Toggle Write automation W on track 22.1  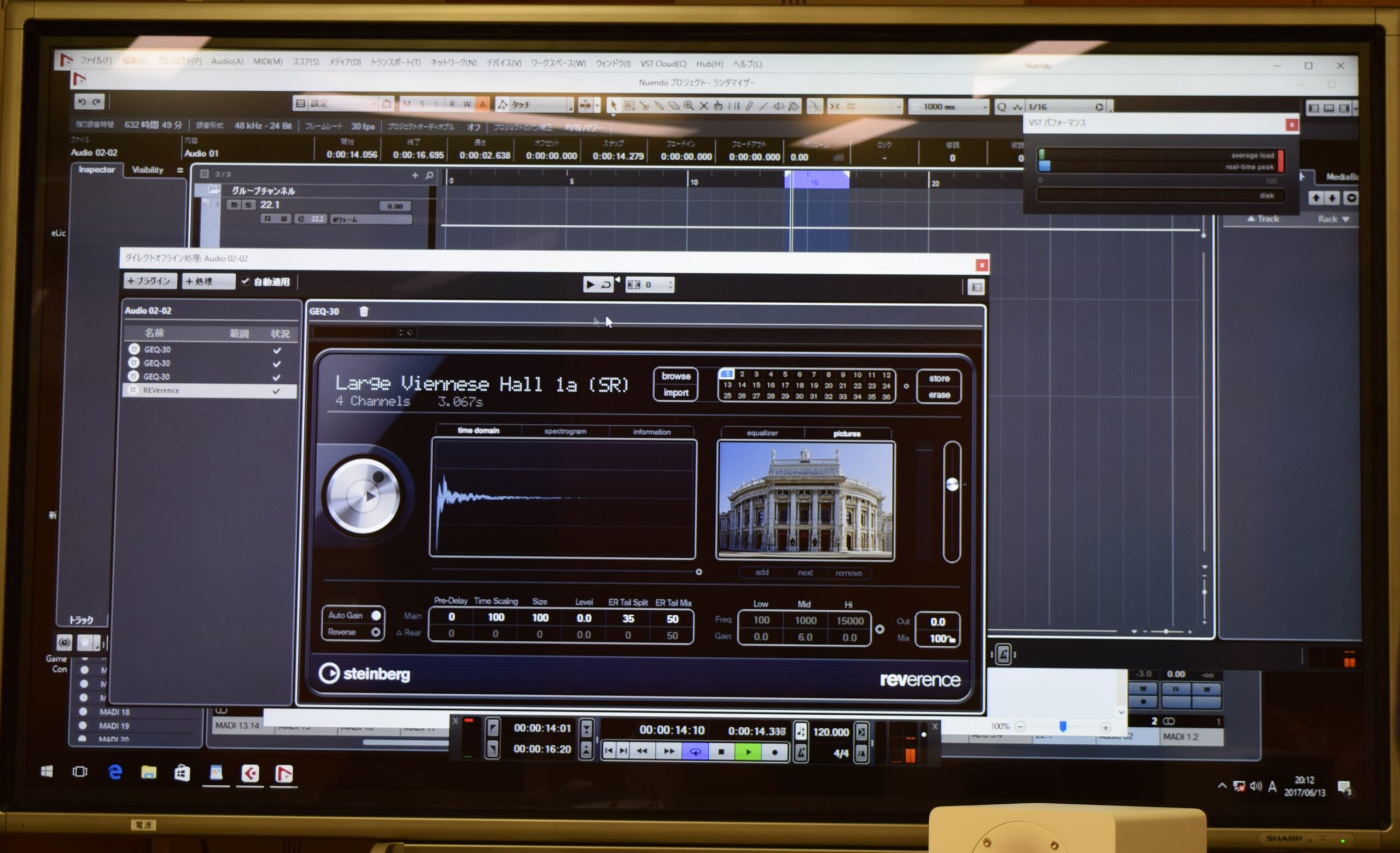283,219
